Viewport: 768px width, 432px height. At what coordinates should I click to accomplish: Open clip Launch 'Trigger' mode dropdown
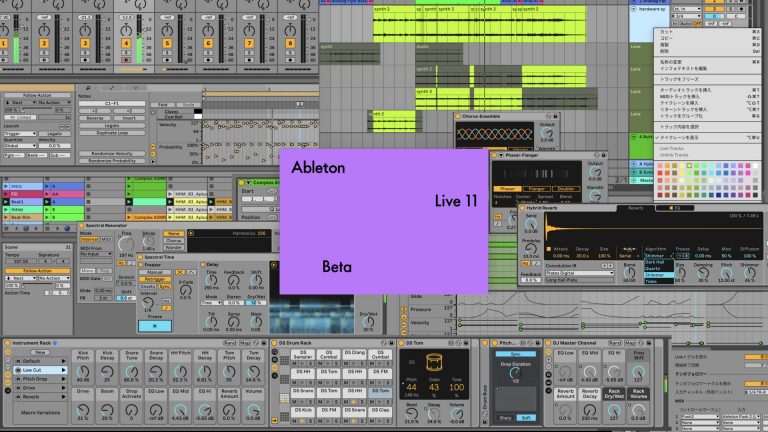click(20, 134)
